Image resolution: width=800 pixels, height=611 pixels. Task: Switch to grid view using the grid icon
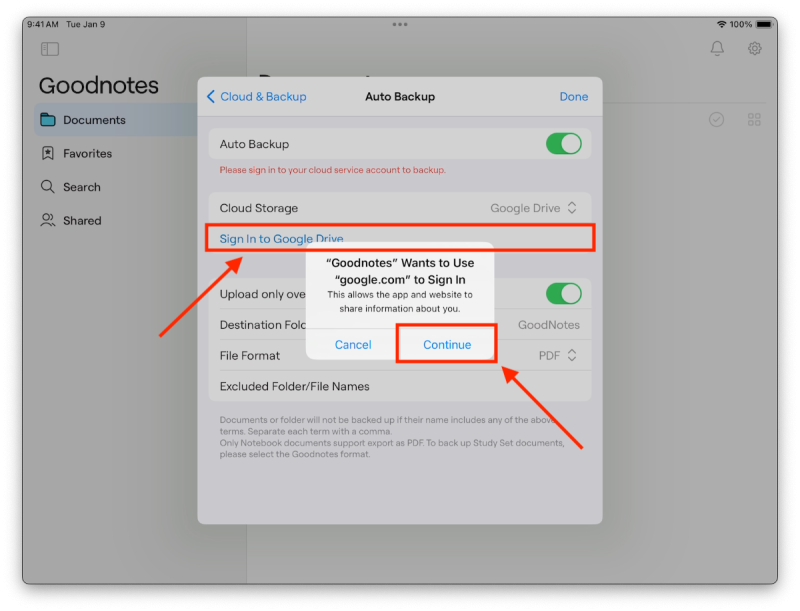coord(755,119)
